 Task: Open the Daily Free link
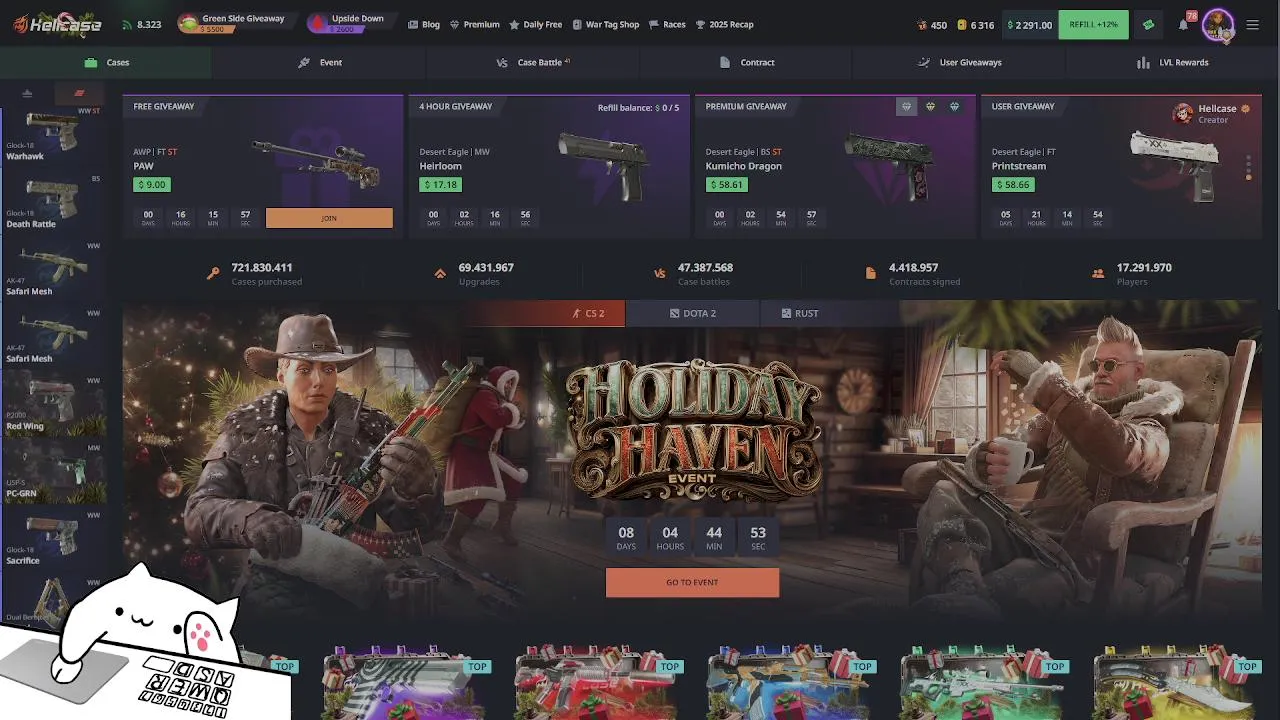535,24
